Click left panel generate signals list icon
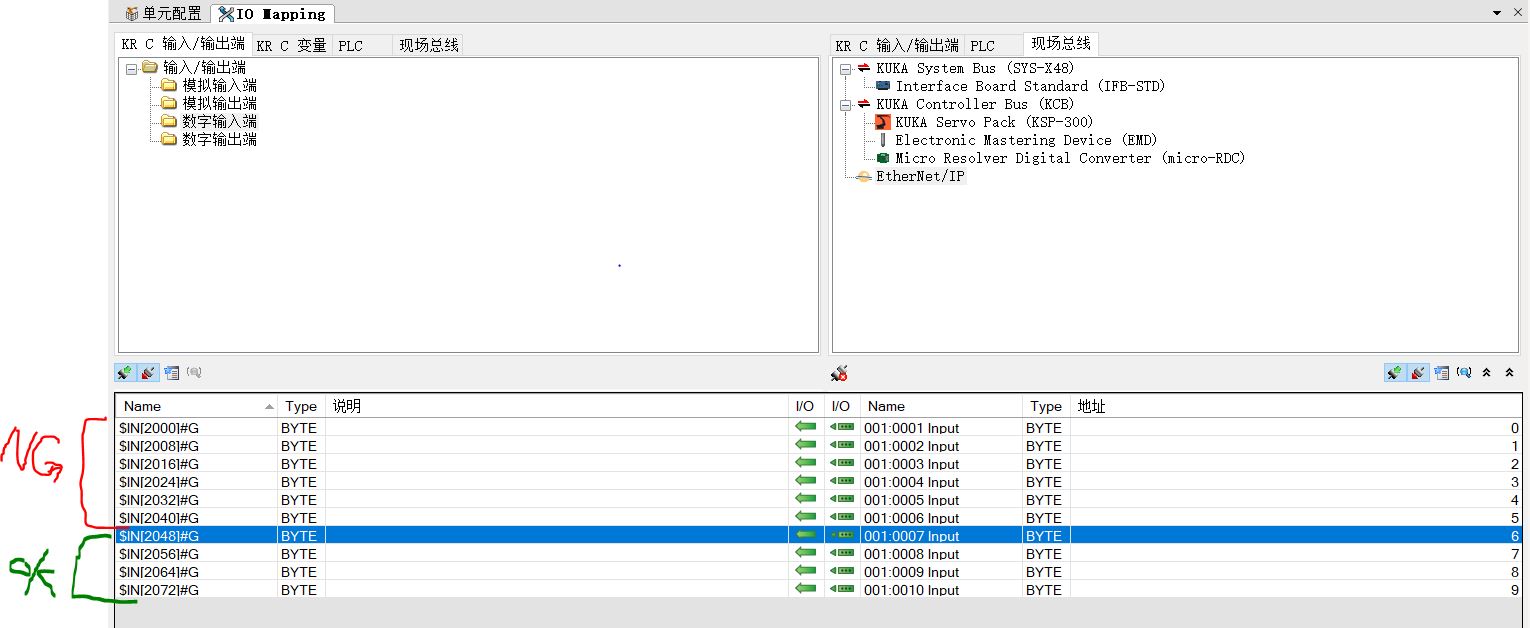 (x=171, y=373)
